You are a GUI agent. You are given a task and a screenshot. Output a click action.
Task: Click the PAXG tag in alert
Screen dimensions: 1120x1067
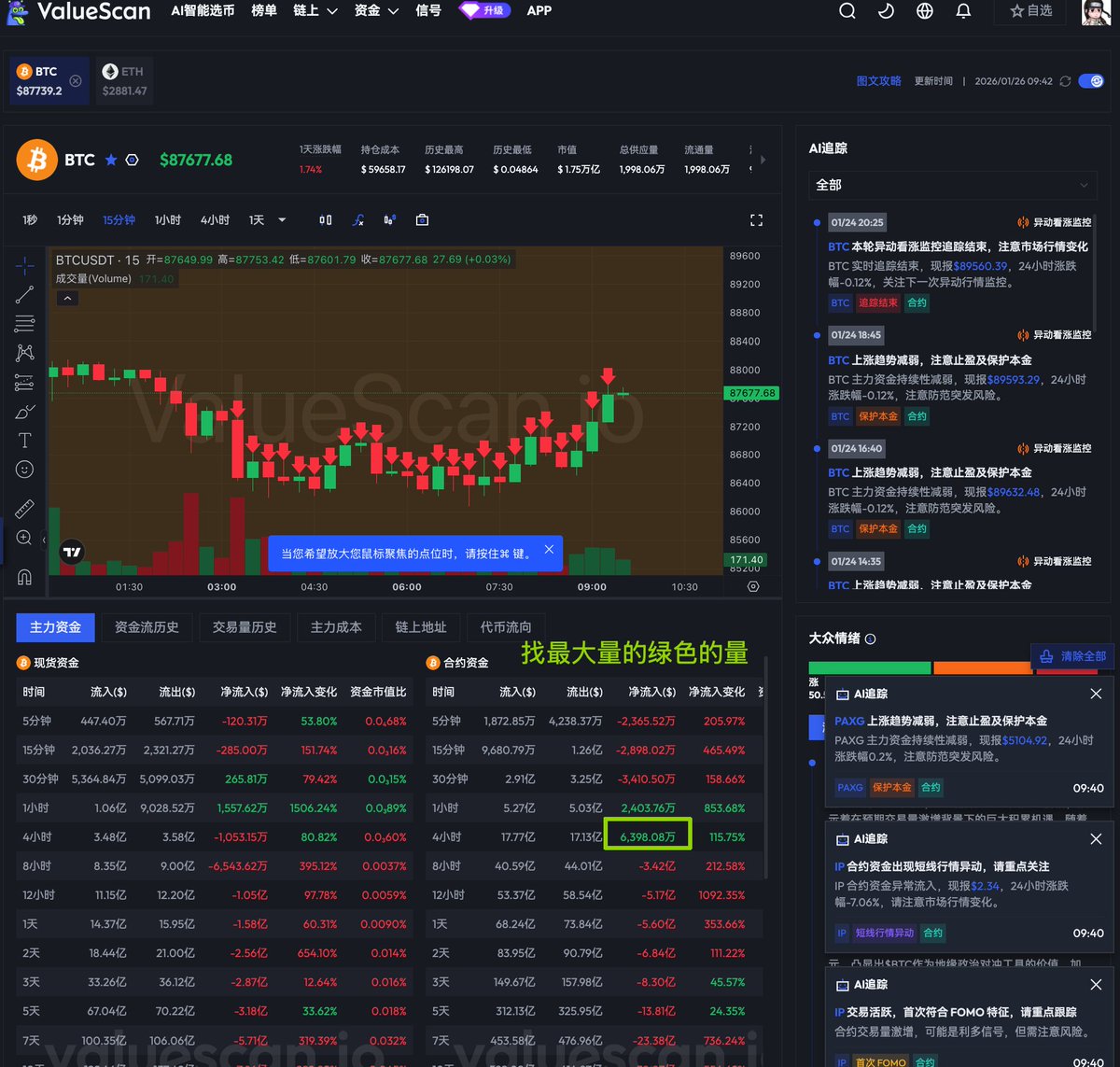(850, 787)
